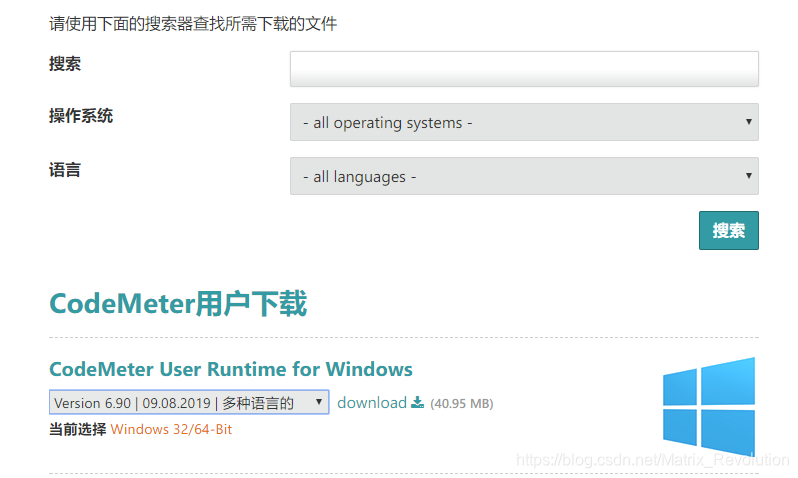Image resolution: width=798 pixels, height=478 pixels.
Task: Expand the Version 6.90 selection dropdown
Action: (x=188, y=403)
